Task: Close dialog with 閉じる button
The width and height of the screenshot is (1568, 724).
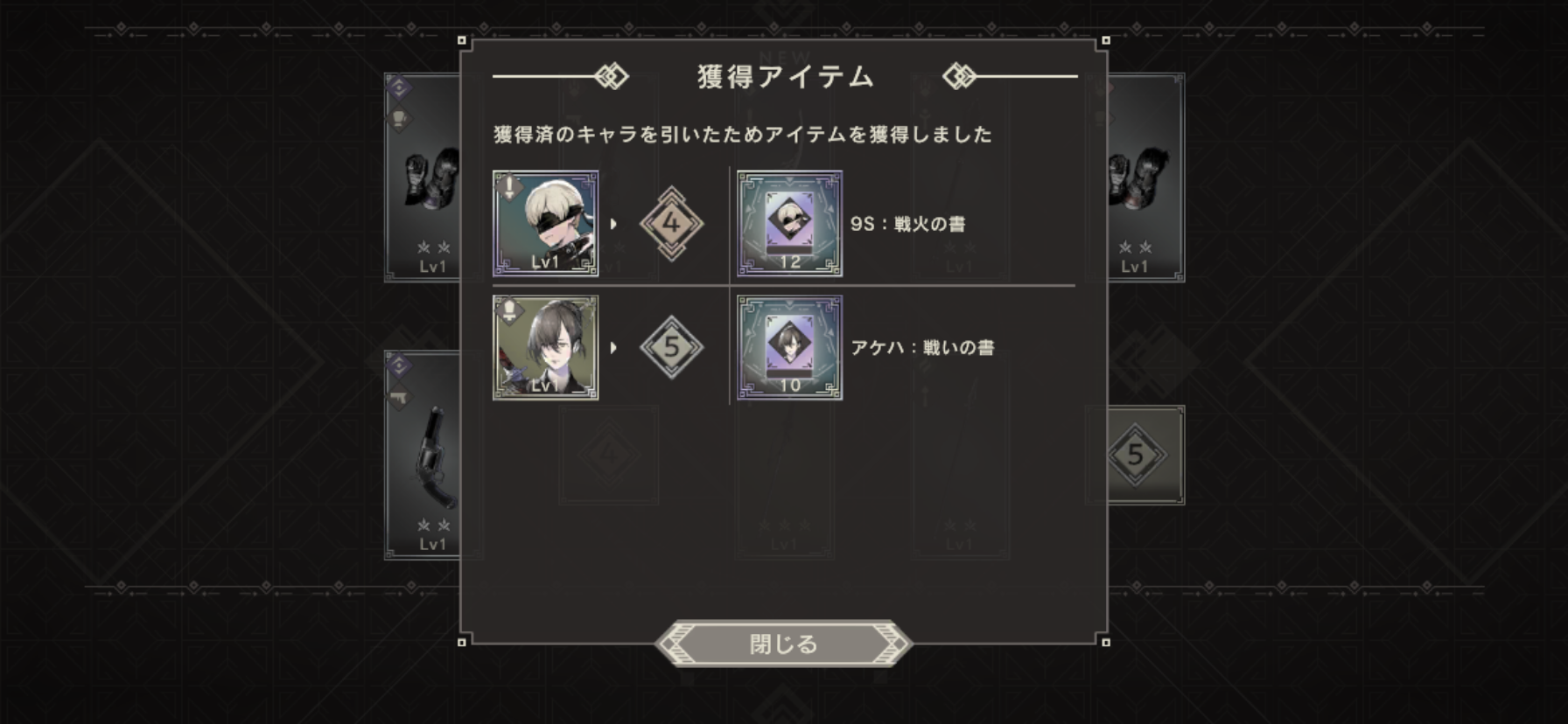Action: click(783, 644)
